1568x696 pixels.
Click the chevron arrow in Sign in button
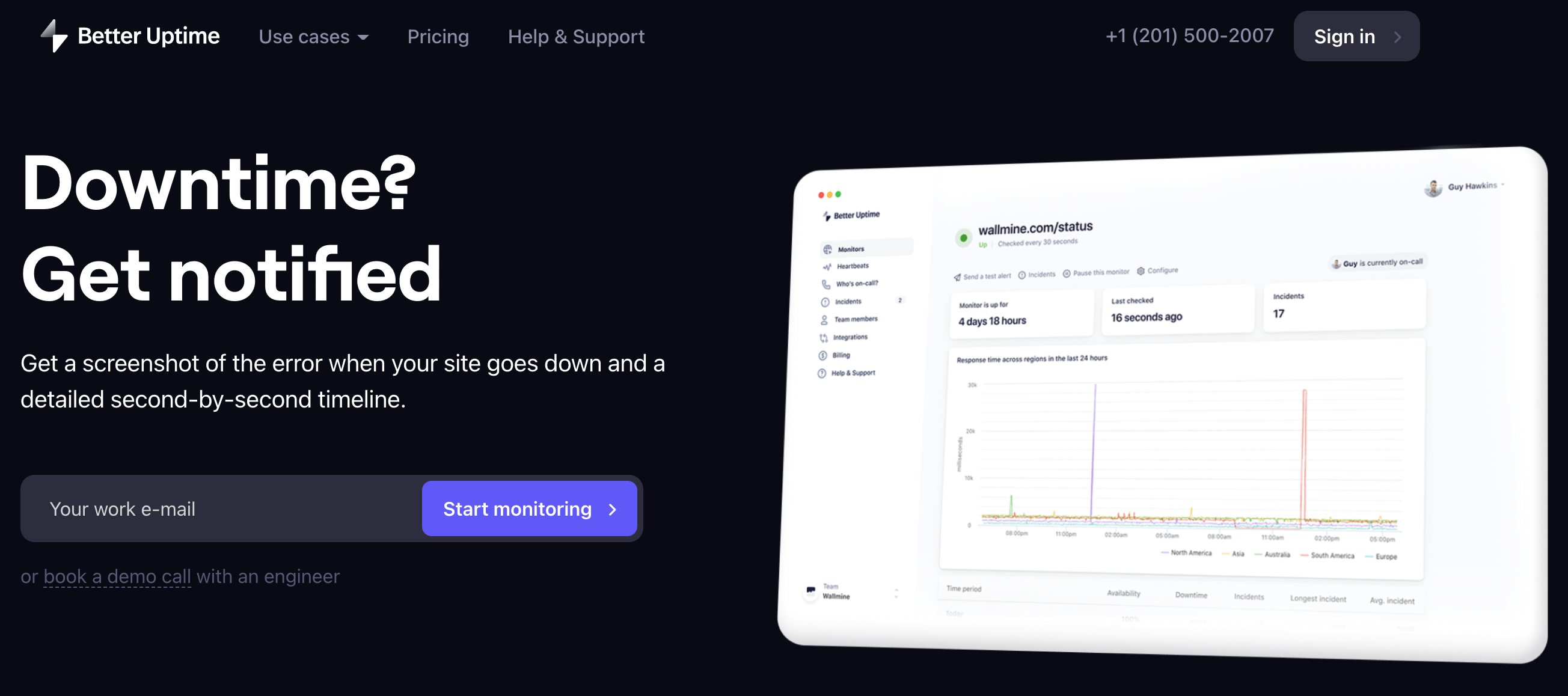(x=1398, y=37)
